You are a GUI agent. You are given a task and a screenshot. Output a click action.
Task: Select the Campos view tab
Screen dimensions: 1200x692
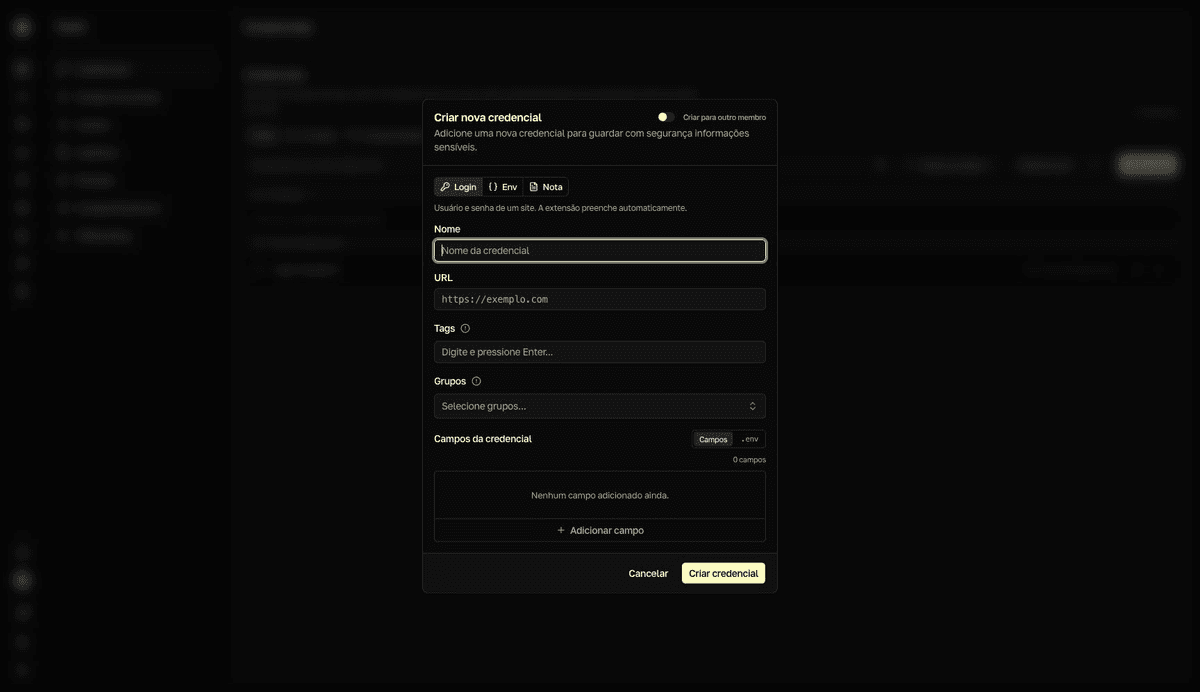(713, 439)
